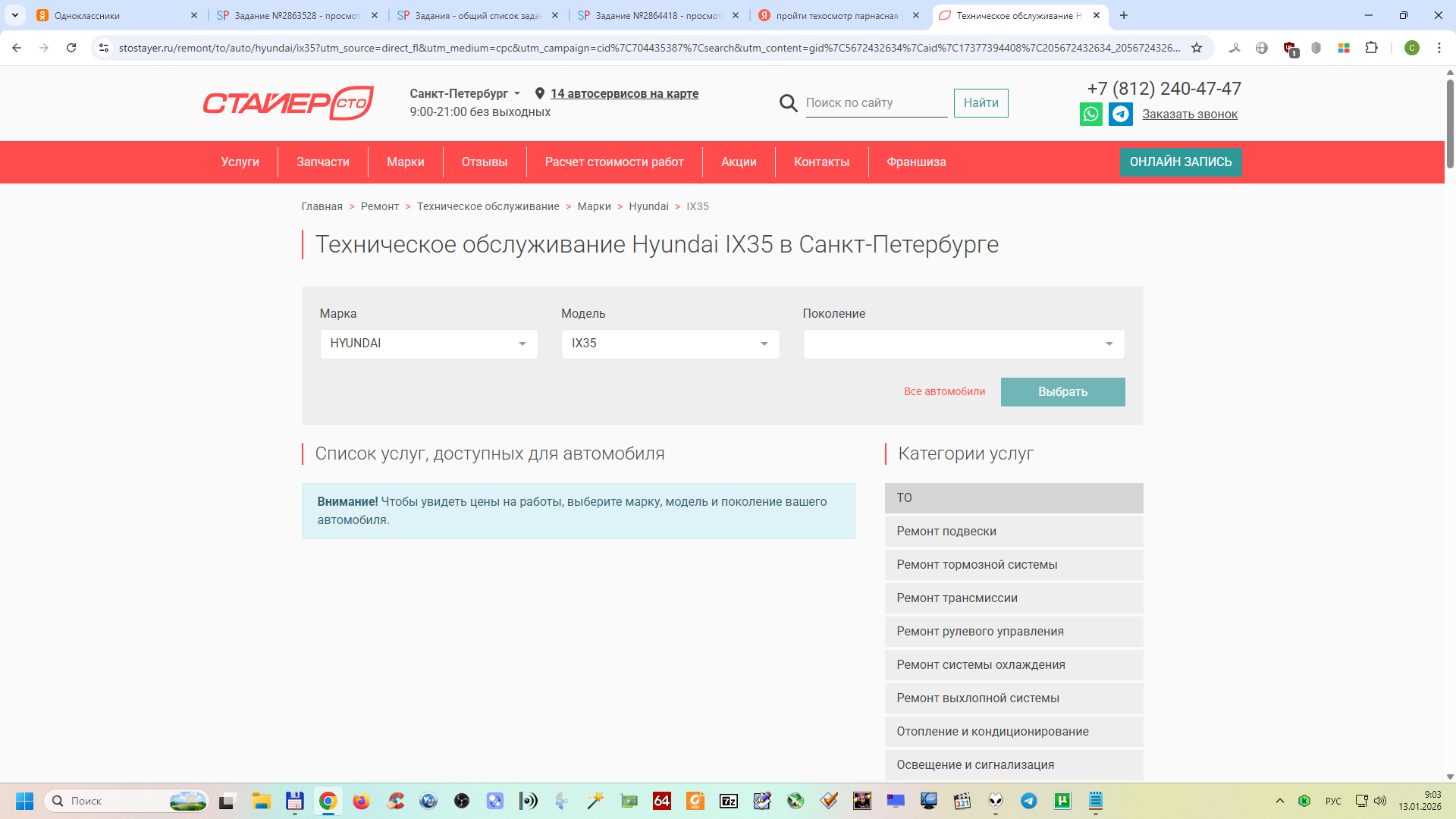This screenshot has height=819, width=1456.
Task: Open browser extensions puzzle icon
Action: click(1371, 48)
